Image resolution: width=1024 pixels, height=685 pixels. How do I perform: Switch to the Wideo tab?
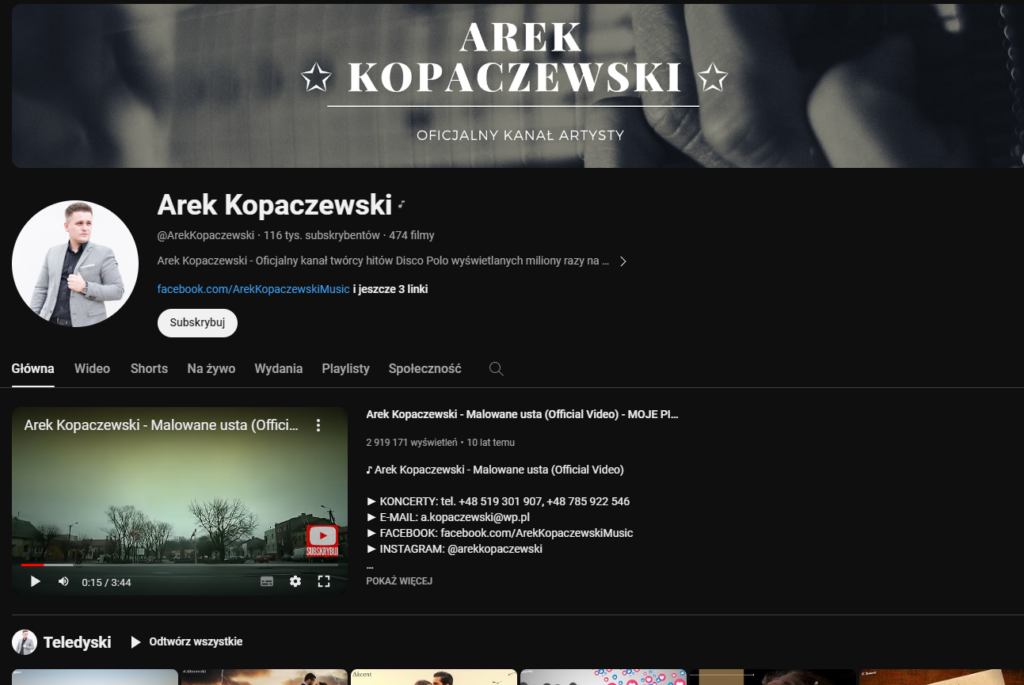(x=92, y=368)
